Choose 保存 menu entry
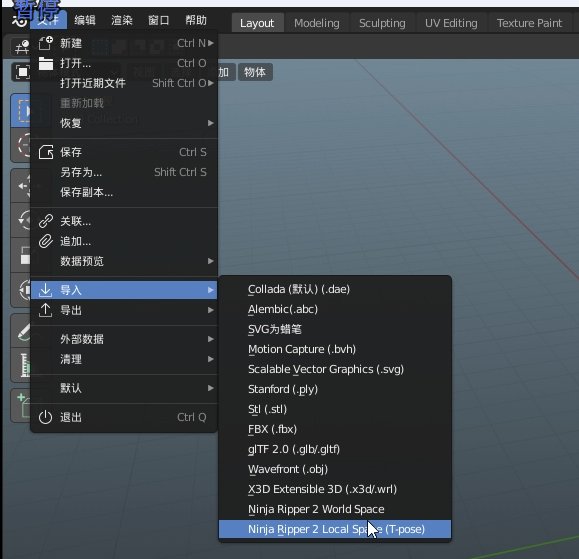 [x=124, y=152]
